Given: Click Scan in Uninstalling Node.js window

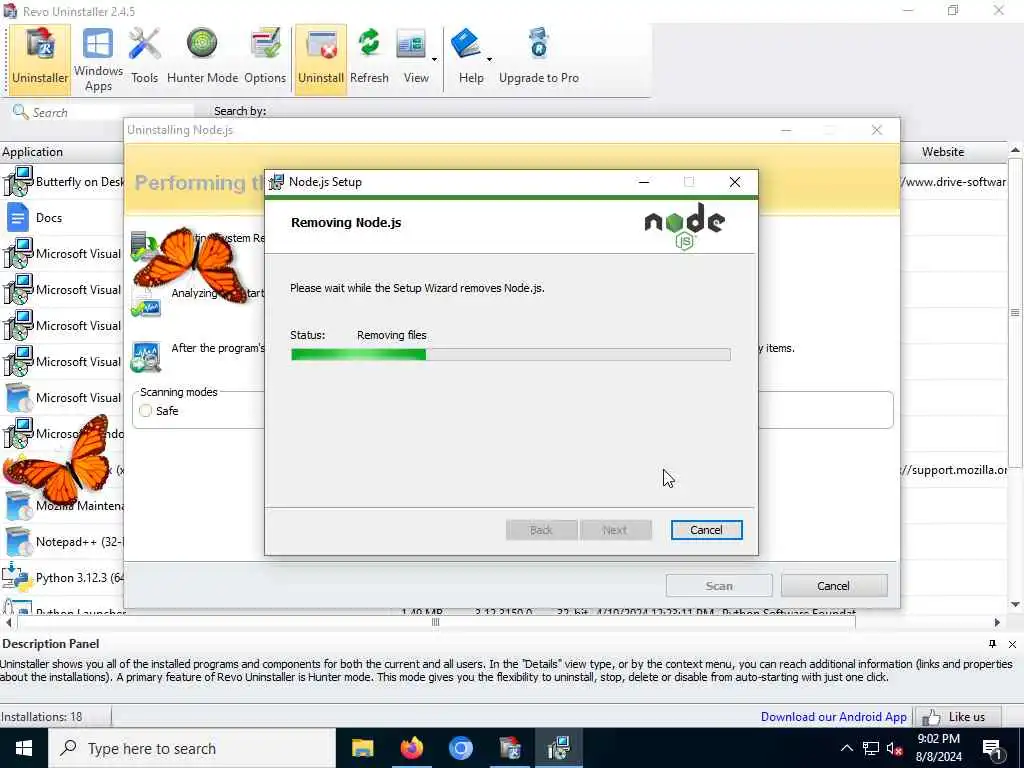Looking at the screenshot, I should pyautogui.click(x=719, y=586).
